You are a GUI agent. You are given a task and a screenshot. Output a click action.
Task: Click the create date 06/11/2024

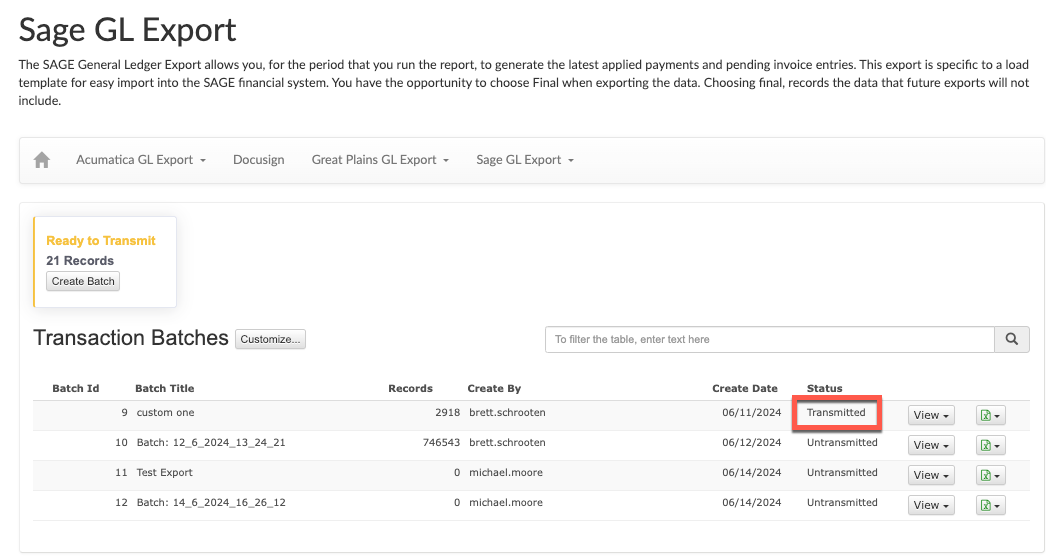coord(751,413)
